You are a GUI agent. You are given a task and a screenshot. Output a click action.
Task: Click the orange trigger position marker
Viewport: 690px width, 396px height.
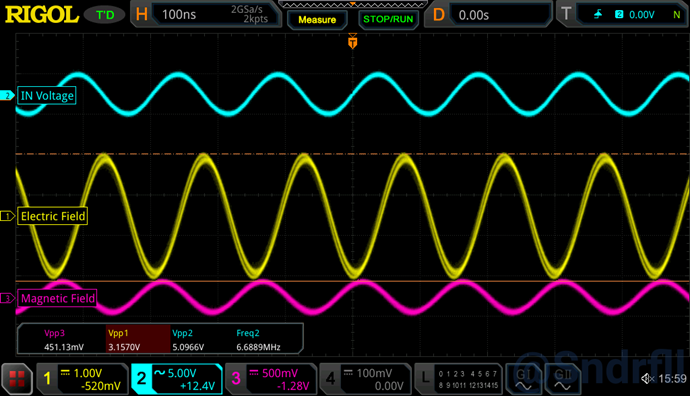pyautogui.click(x=352, y=42)
